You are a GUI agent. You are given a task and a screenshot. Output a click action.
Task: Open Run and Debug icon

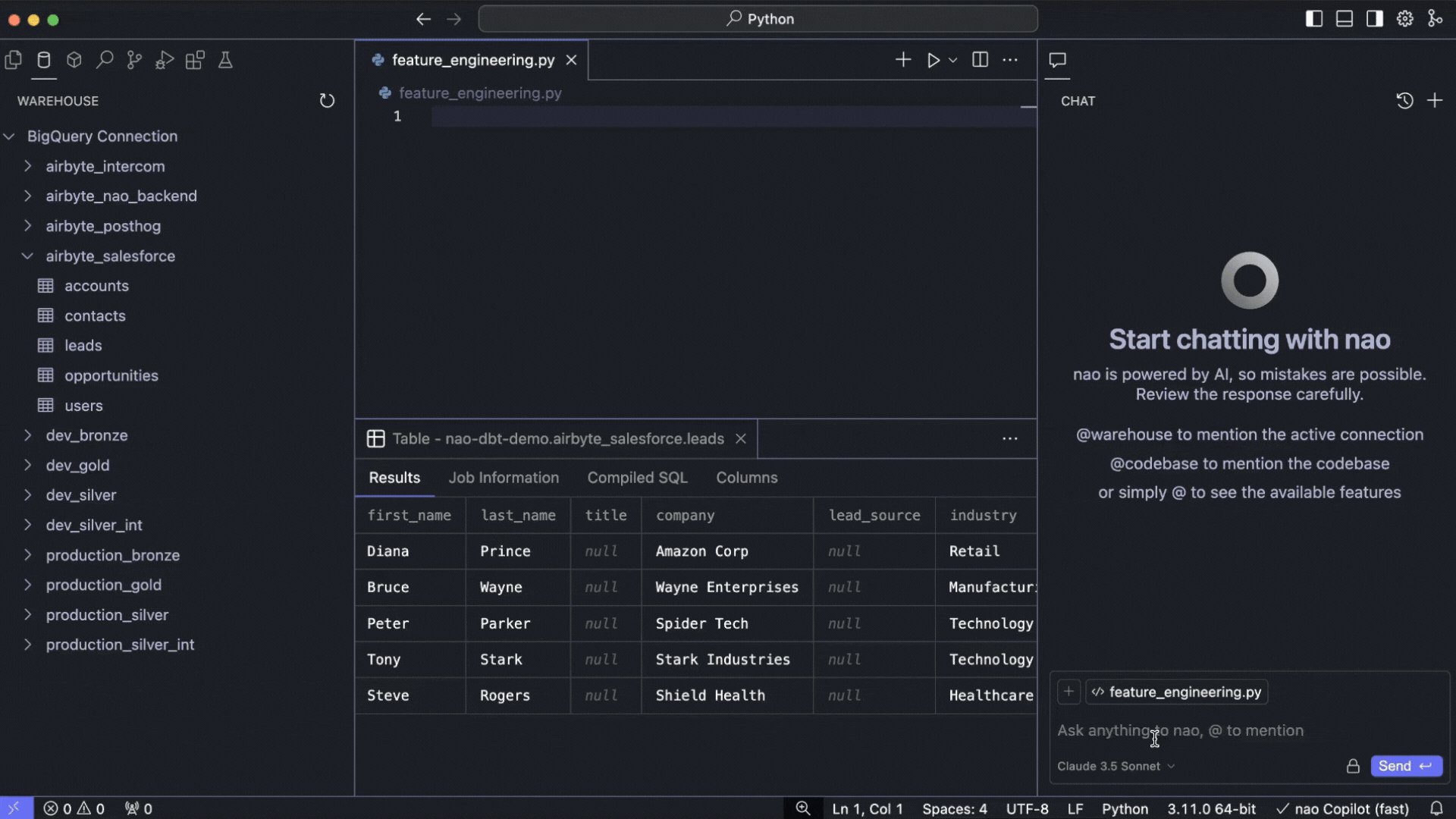165,60
